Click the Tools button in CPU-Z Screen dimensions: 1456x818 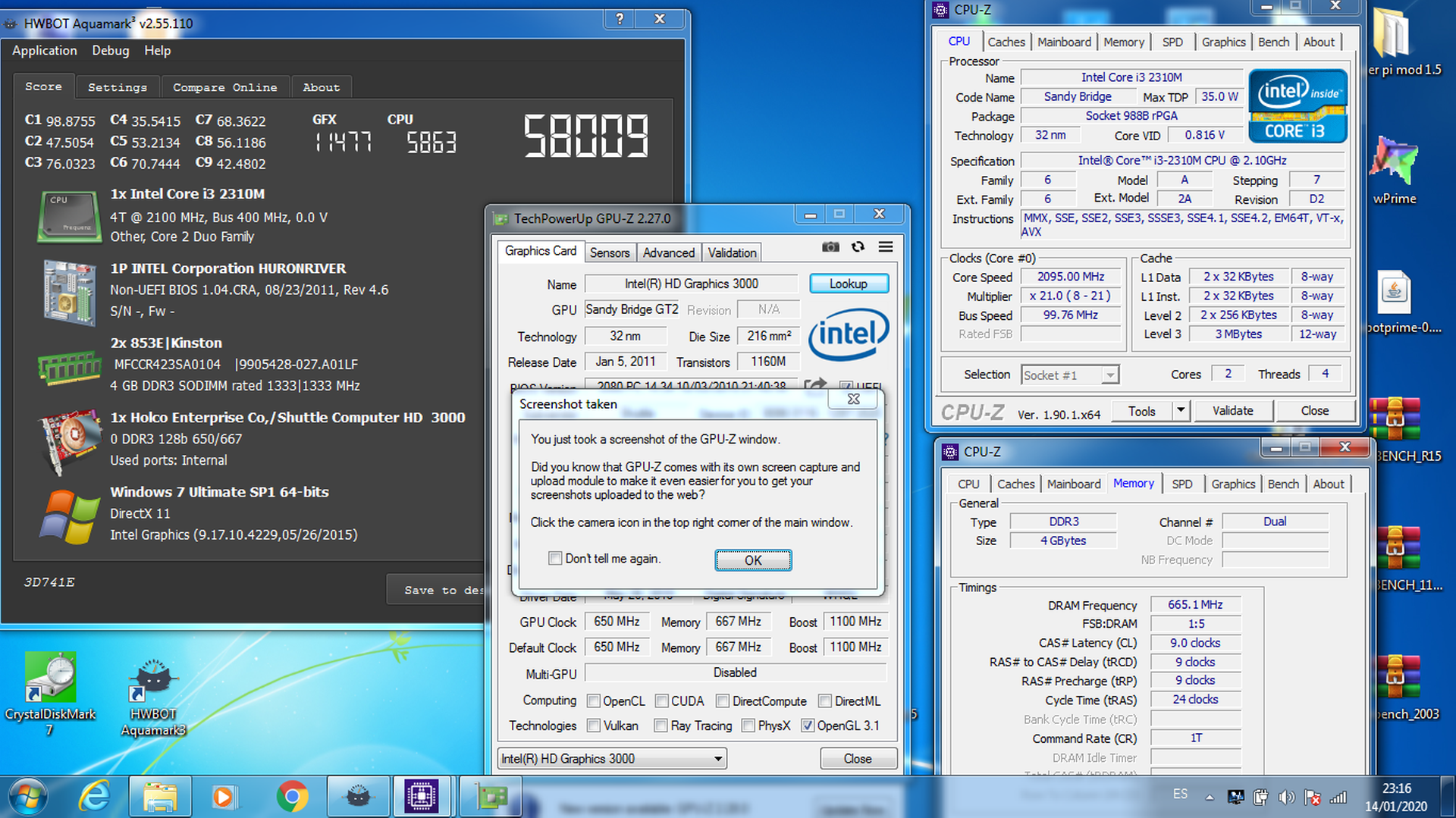point(1141,410)
